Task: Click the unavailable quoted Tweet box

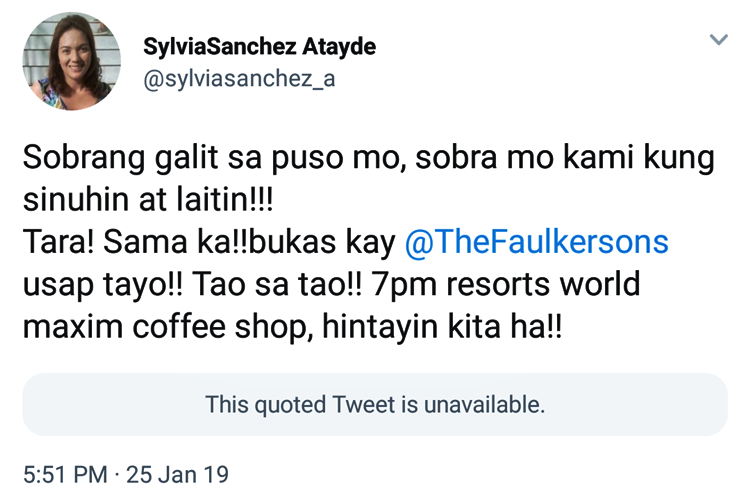Action: pyautogui.click(x=375, y=404)
